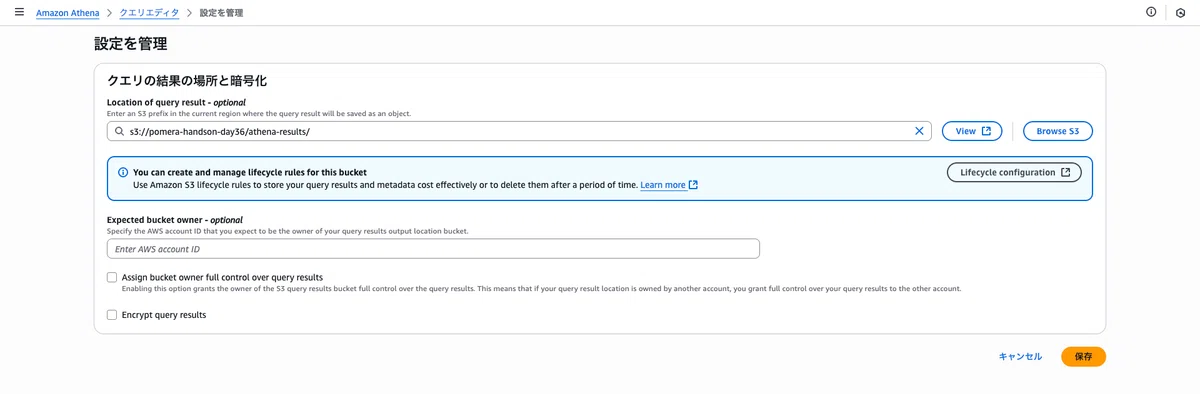The image size is (1200, 394).
Task: Open the hamburger navigation menu
Action: click(19, 12)
